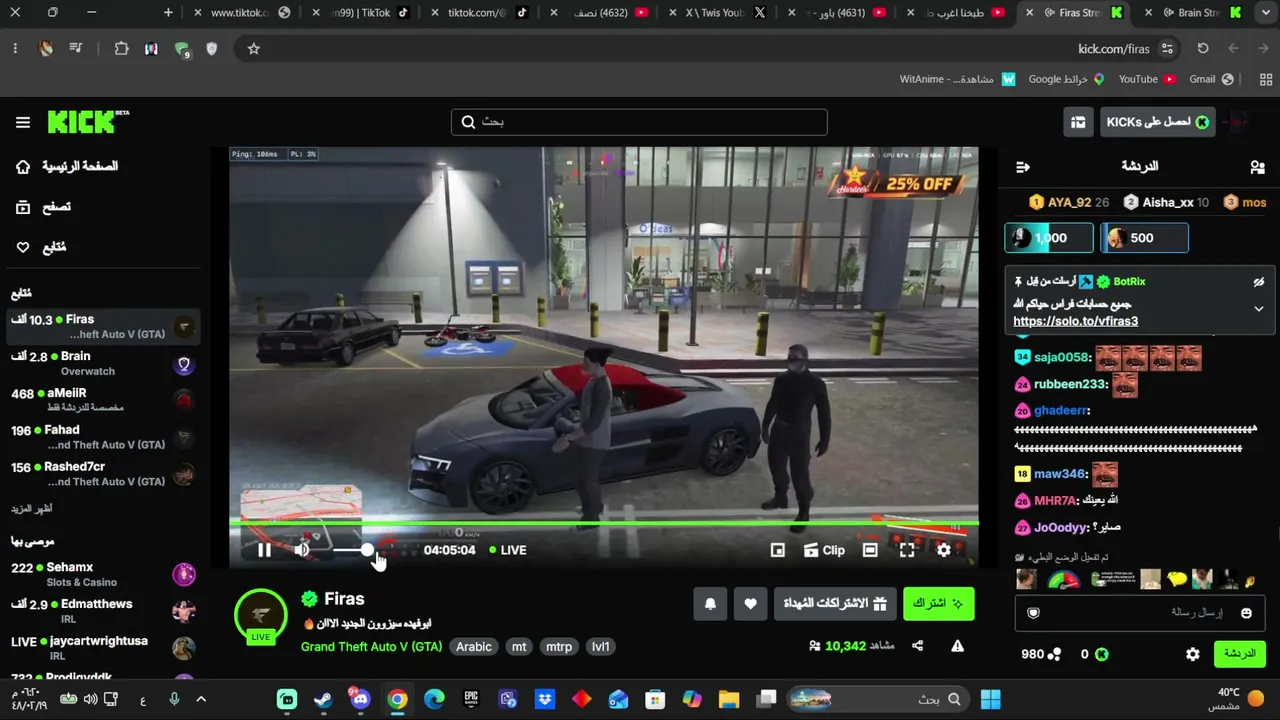Toggle follow heart for Firas
This screenshot has width=1280, height=720.
750,604
